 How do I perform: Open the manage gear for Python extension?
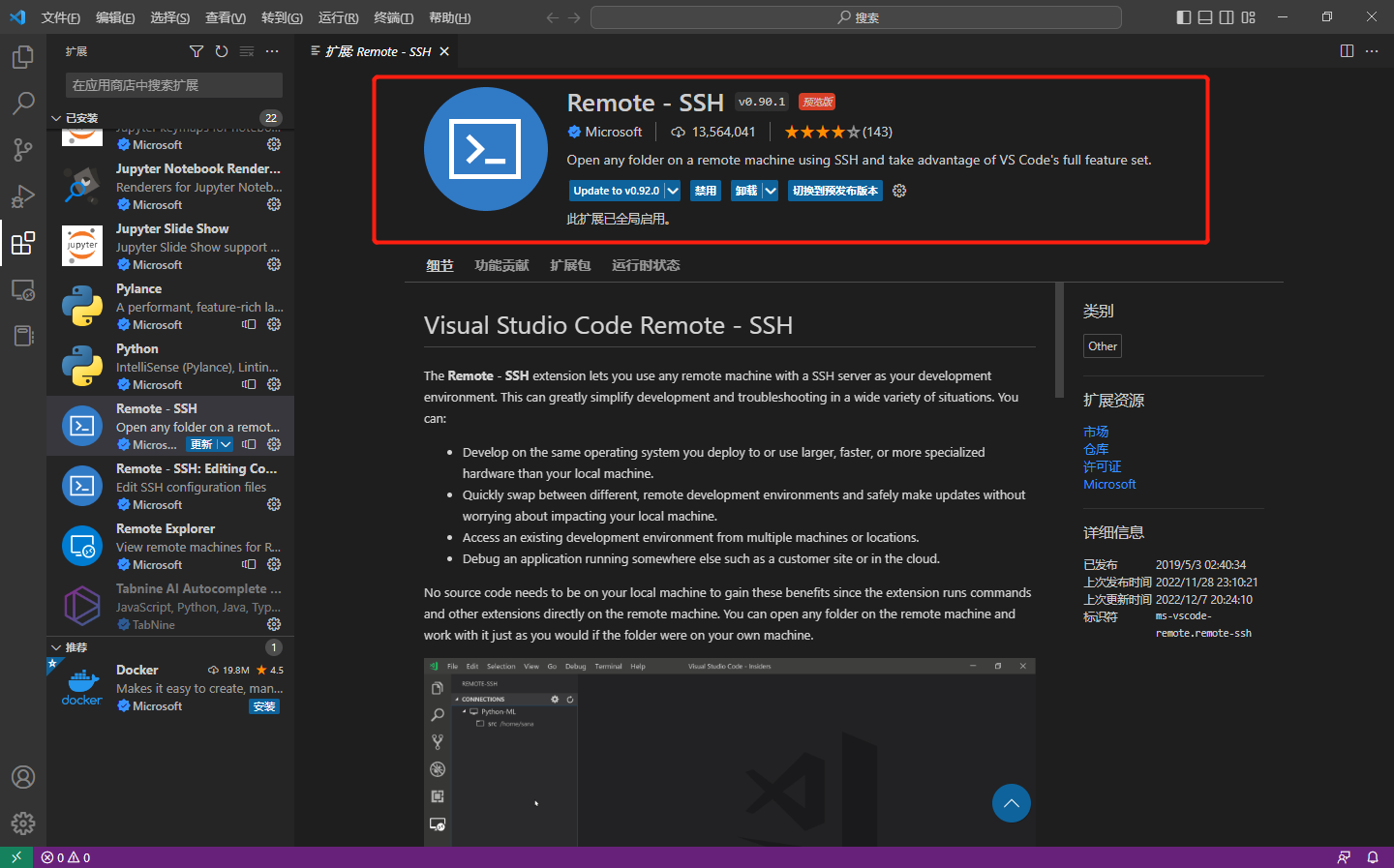tap(274, 384)
